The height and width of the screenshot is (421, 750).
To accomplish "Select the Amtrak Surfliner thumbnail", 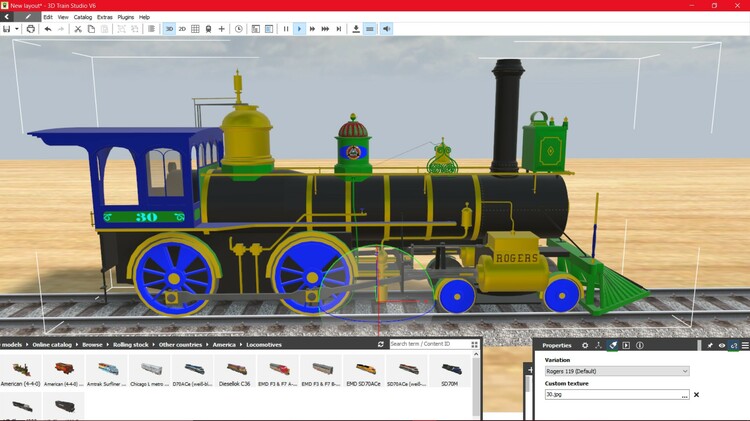I will pyautogui.click(x=107, y=373).
